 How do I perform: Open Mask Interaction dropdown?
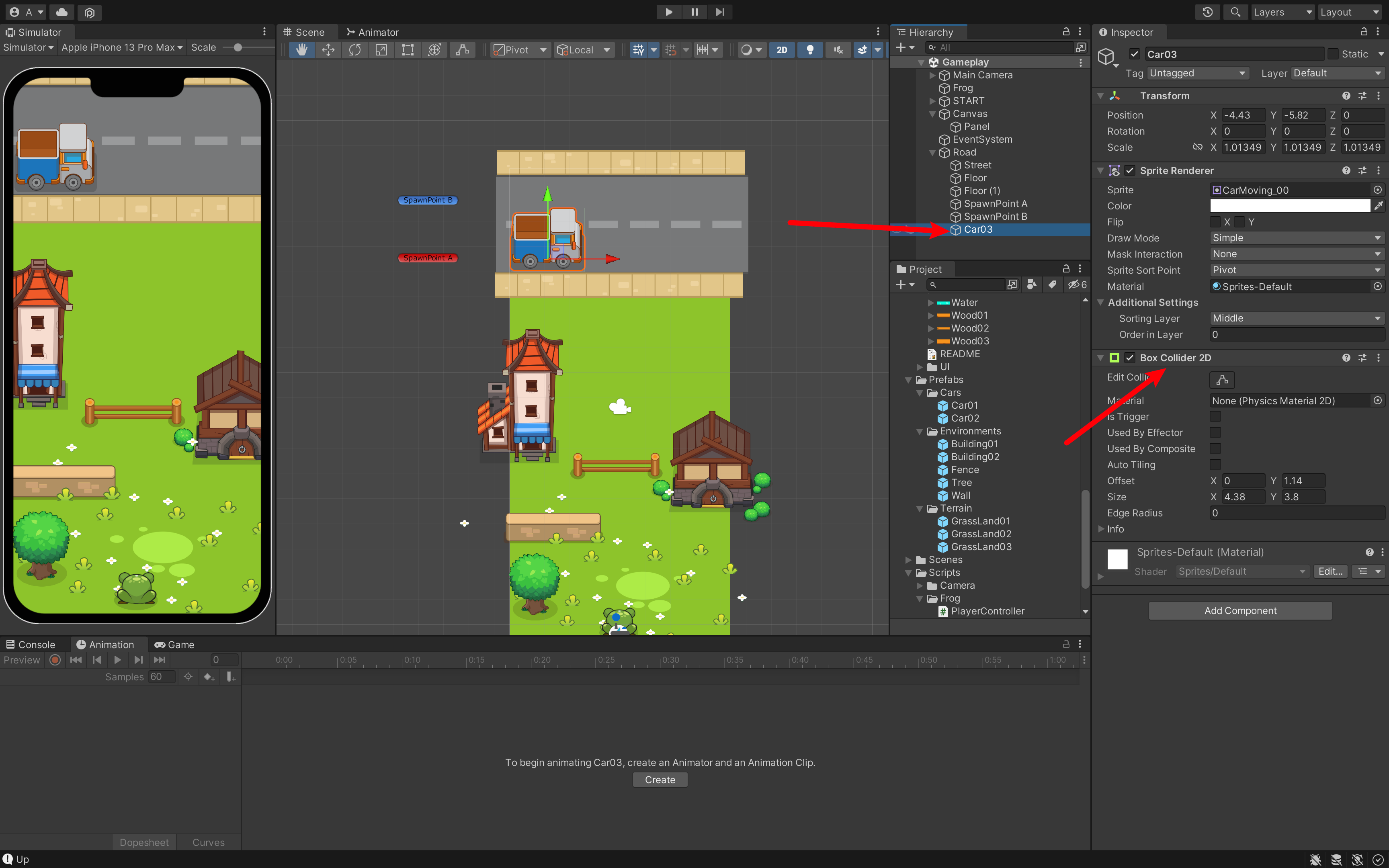click(1297, 254)
